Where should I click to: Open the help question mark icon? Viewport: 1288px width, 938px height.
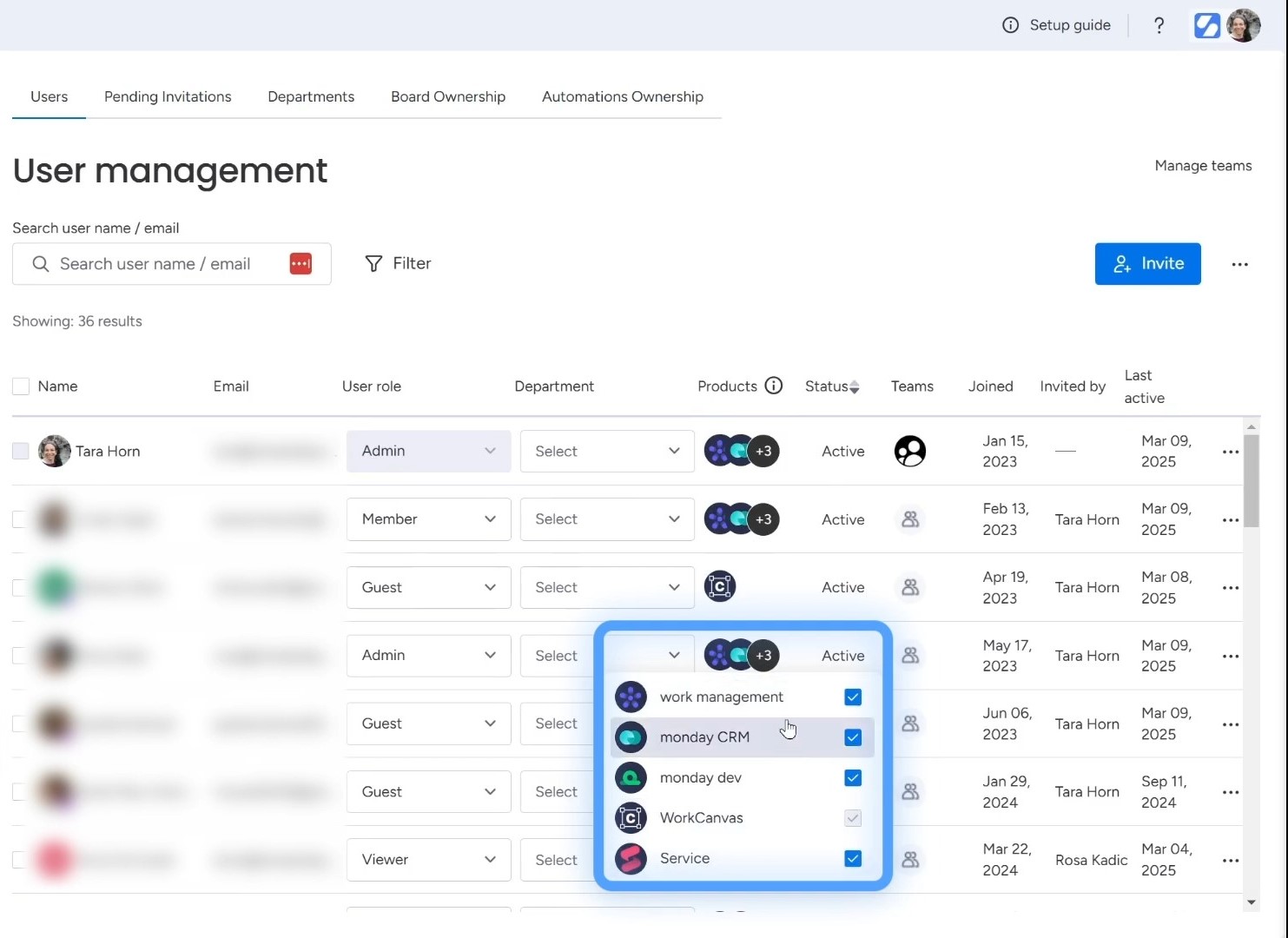(x=1159, y=25)
